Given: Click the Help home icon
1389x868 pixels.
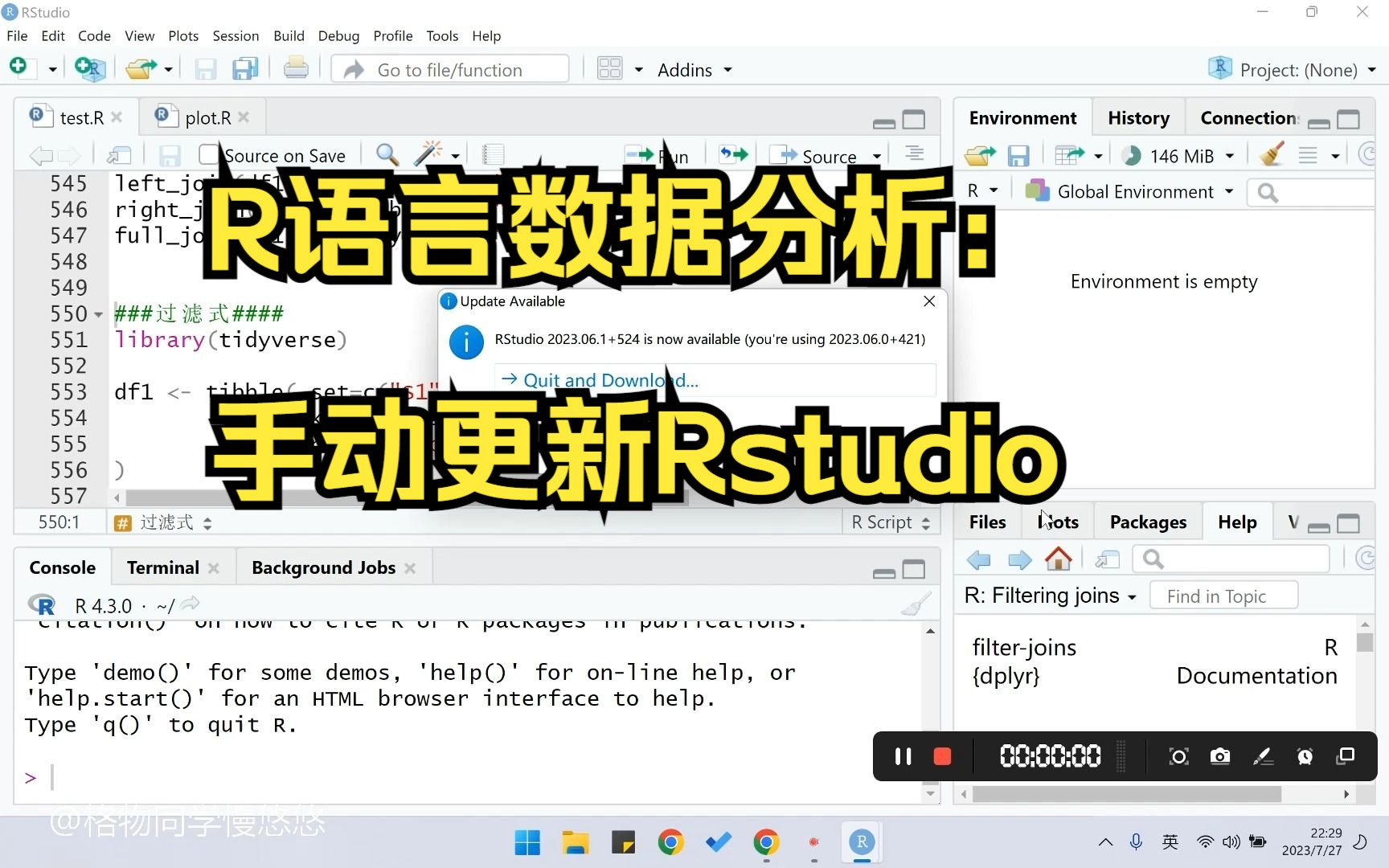Looking at the screenshot, I should point(1059,559).
